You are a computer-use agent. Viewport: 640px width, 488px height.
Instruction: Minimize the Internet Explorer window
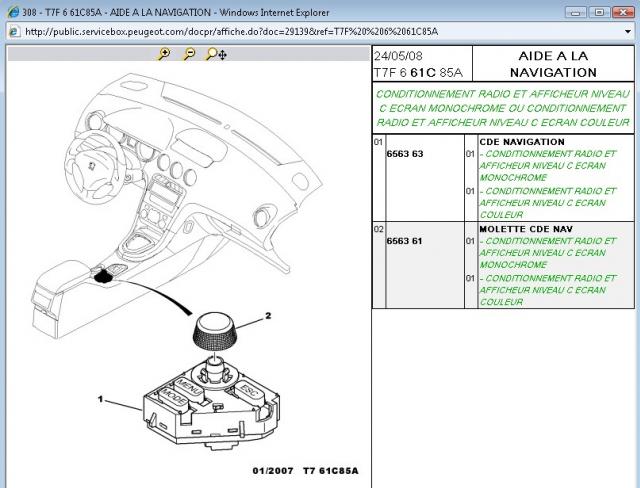[x=576, y=12]
